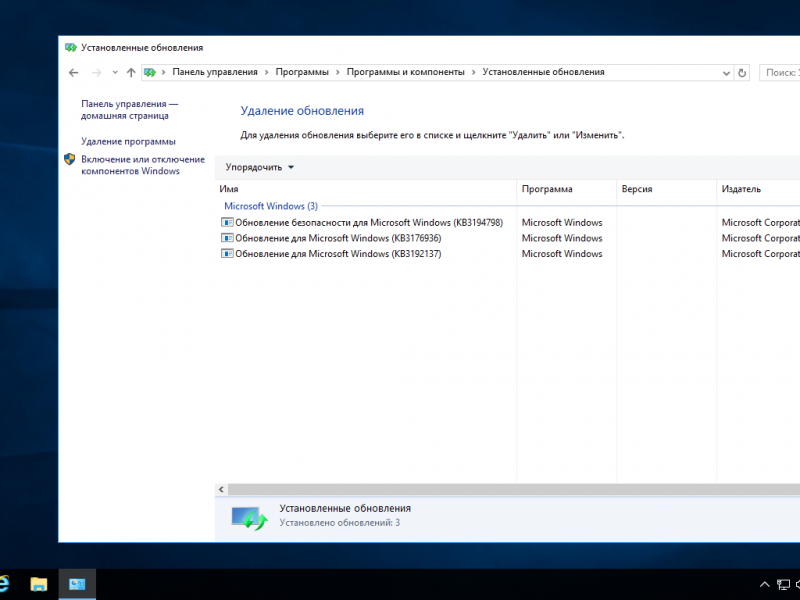This screenshot has height=600, width=800.
Task: Open the recent locations dropdown chevron
Action: 115,72
